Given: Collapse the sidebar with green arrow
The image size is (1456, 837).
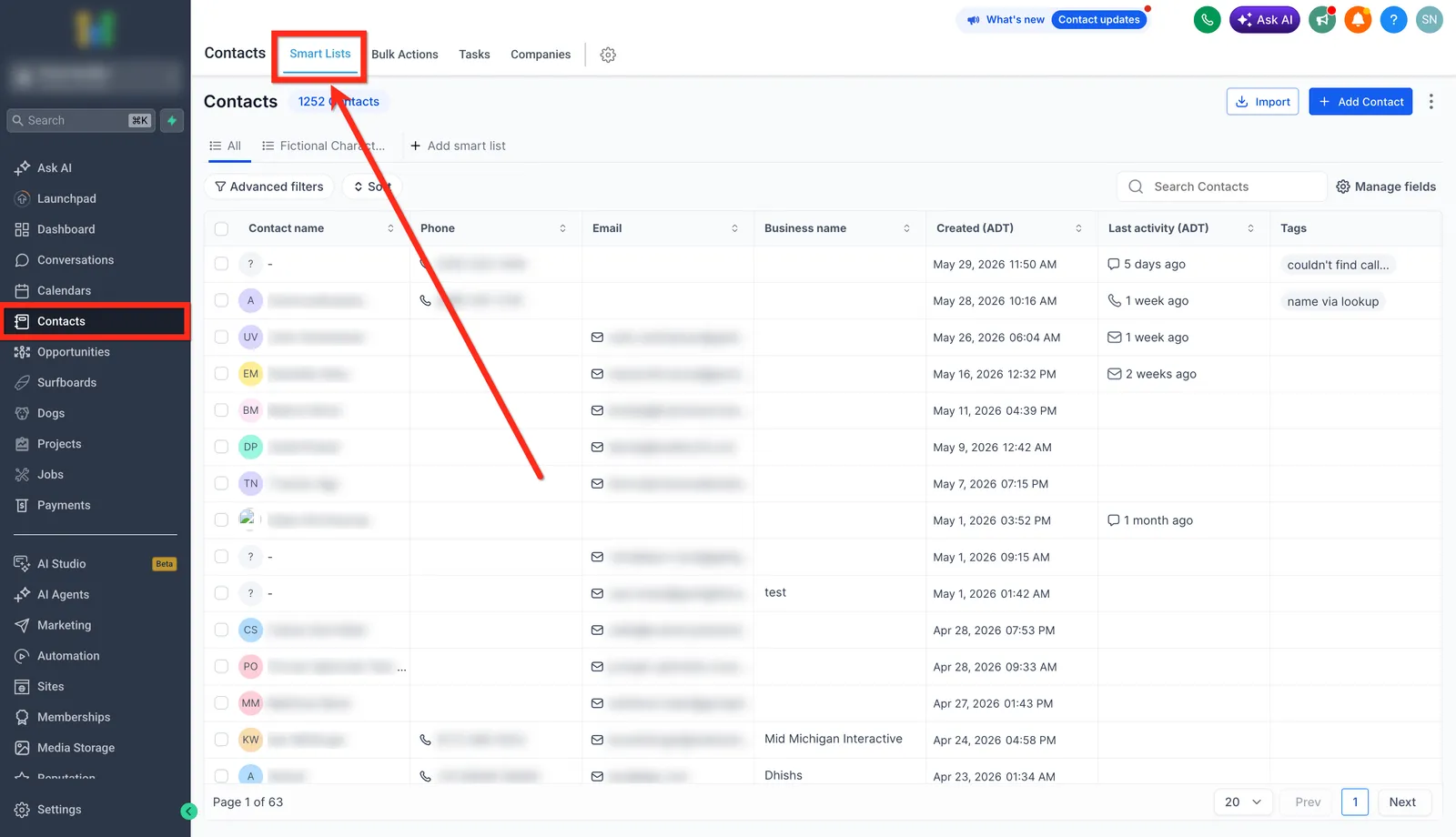Looking at the screenshot, I should [x=189, y=812].
